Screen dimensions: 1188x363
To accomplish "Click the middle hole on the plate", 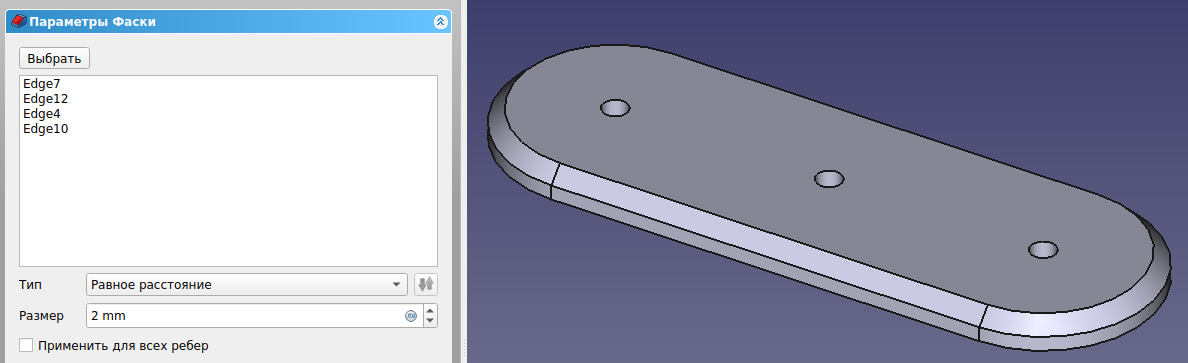I will tap(829, 179).
